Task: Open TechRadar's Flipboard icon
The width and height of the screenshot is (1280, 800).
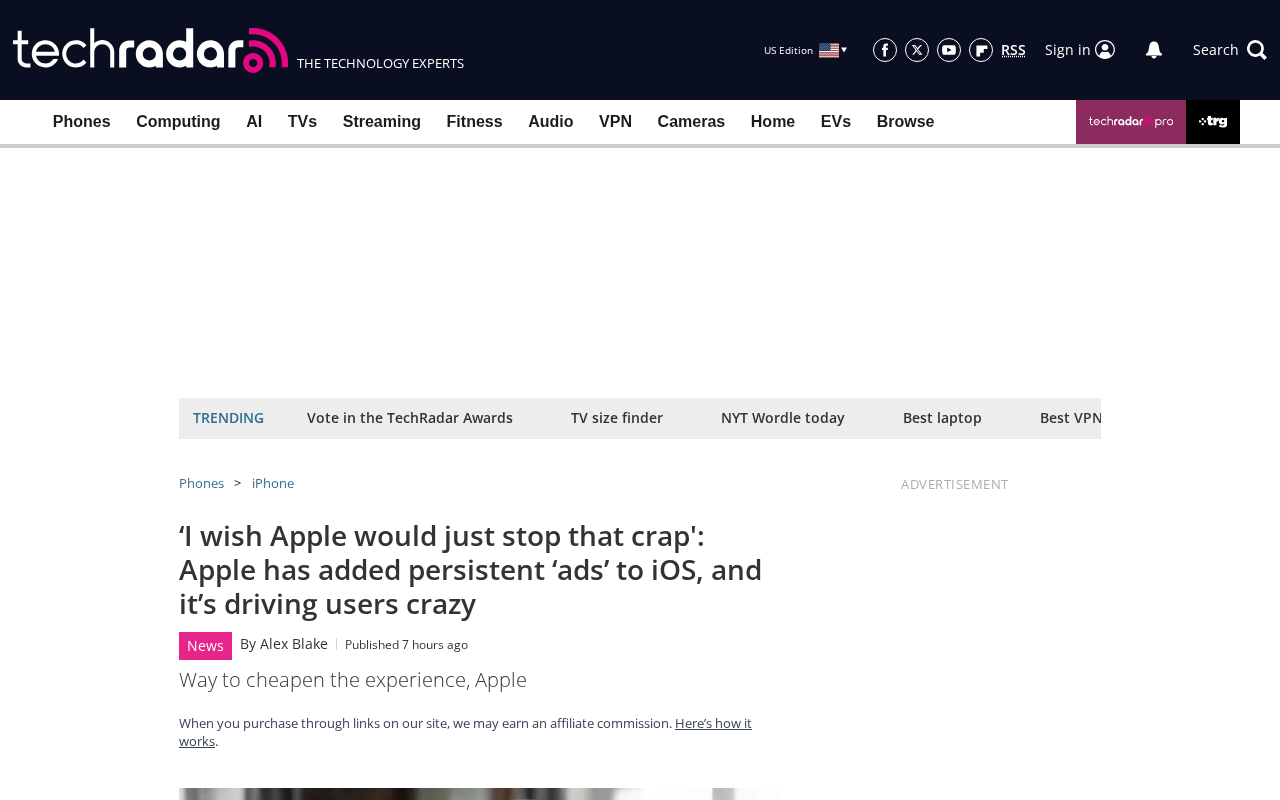Action: [x=981, y=50]
